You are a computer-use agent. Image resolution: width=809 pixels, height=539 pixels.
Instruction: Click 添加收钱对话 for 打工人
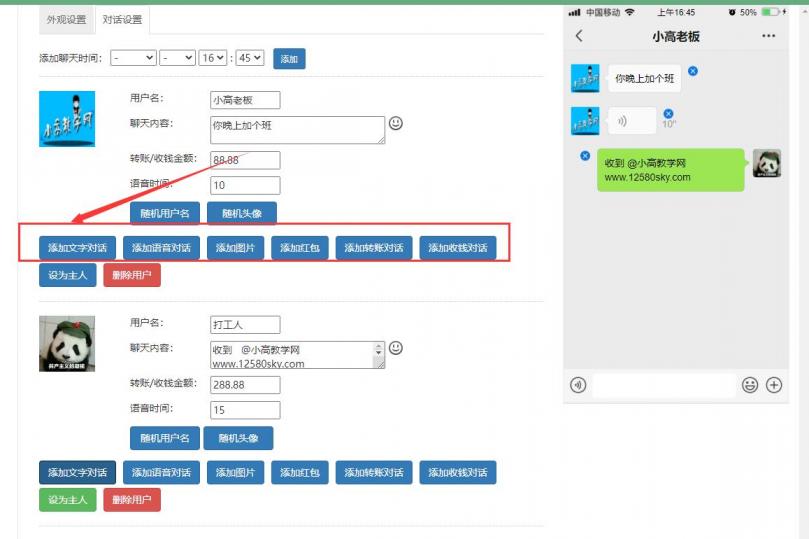(x=458, y=472)
